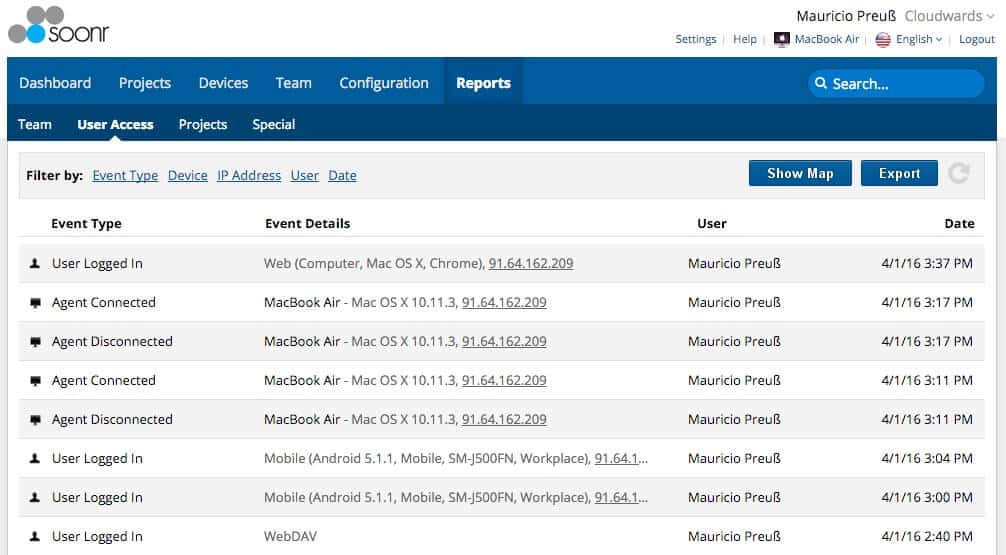Go to the Projects main tab
This screenshot has width=1006, height=555.
145,83
